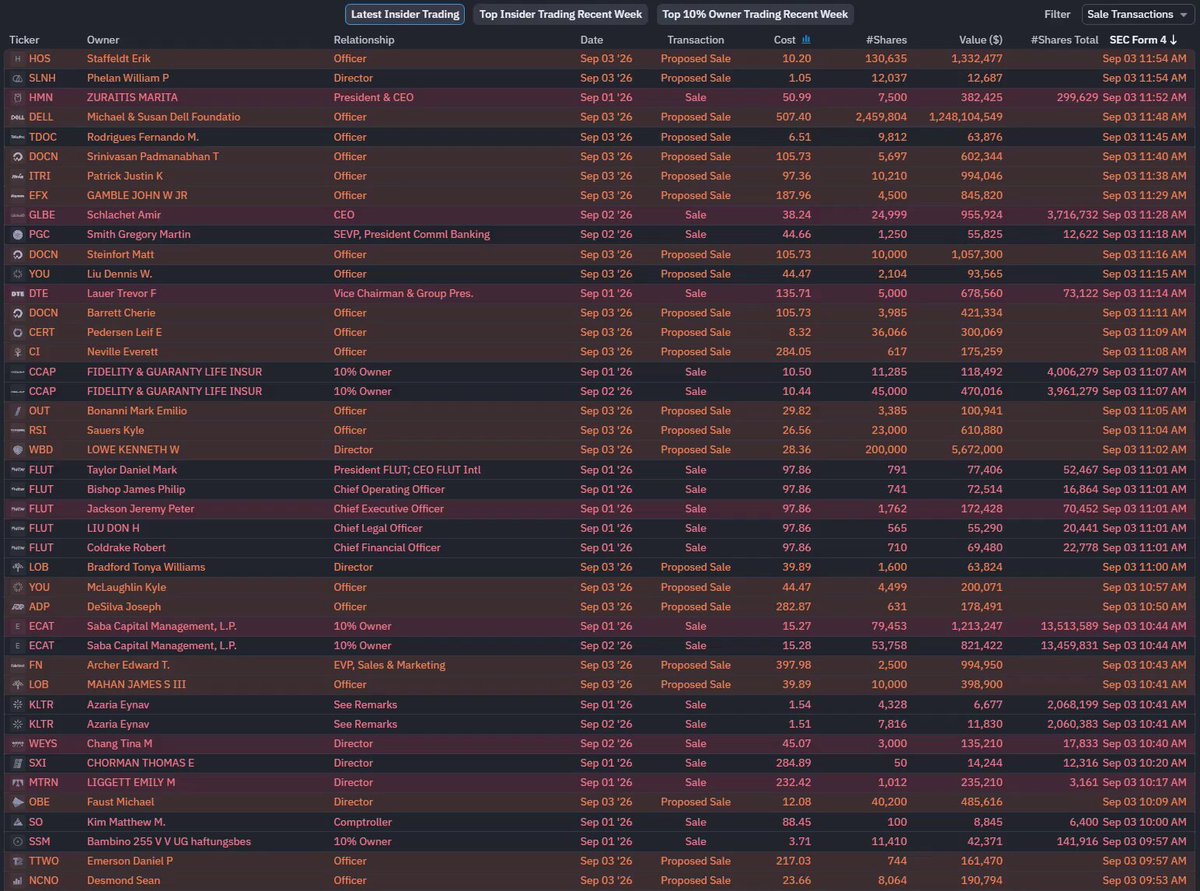Click the DTE company logo icon
The height and width of the screenshot is (891, 1200).
(x=17, y=293)
